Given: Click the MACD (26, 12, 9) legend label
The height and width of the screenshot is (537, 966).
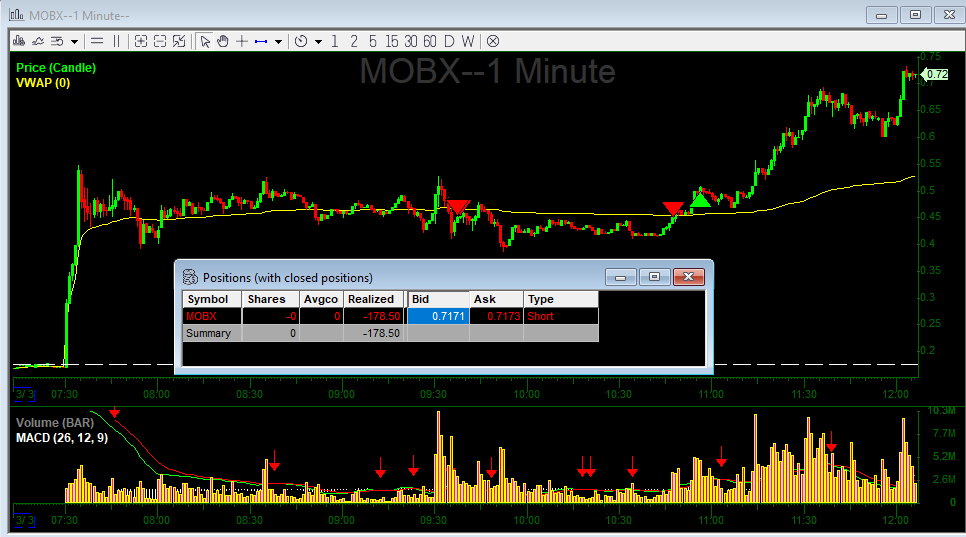Looking at the screenshot, I should click(62, 438).
